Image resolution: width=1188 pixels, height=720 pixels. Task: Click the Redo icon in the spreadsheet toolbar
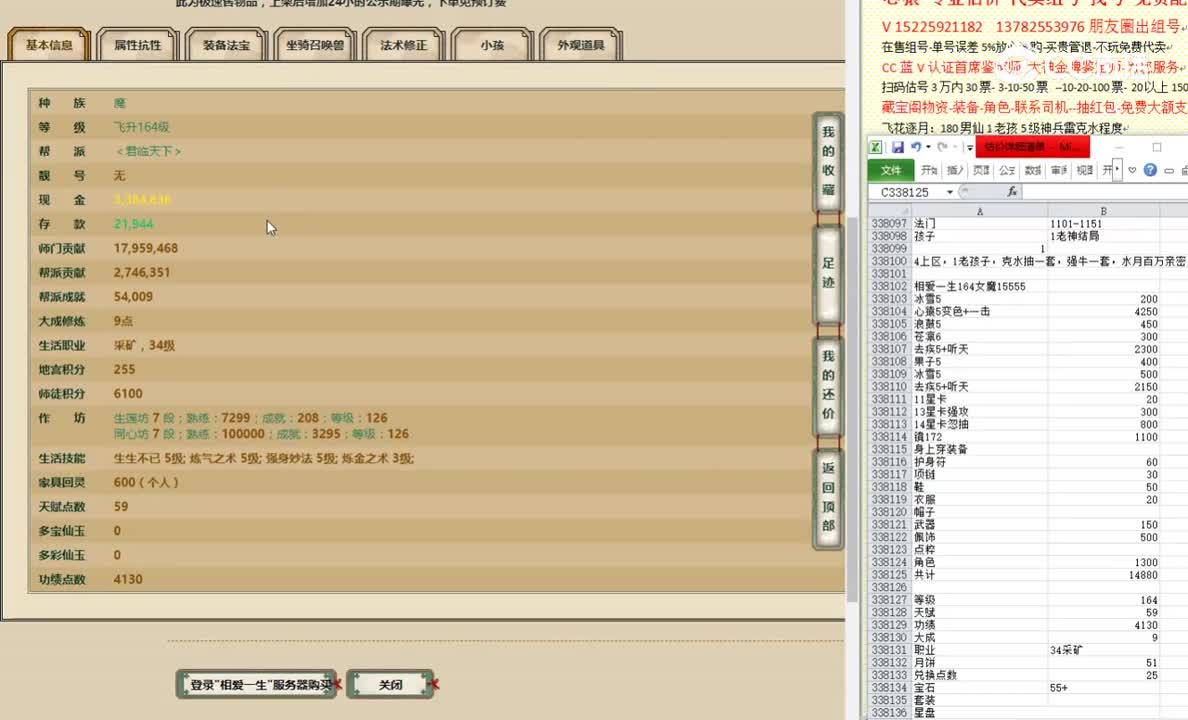click(x=941, y=147)
